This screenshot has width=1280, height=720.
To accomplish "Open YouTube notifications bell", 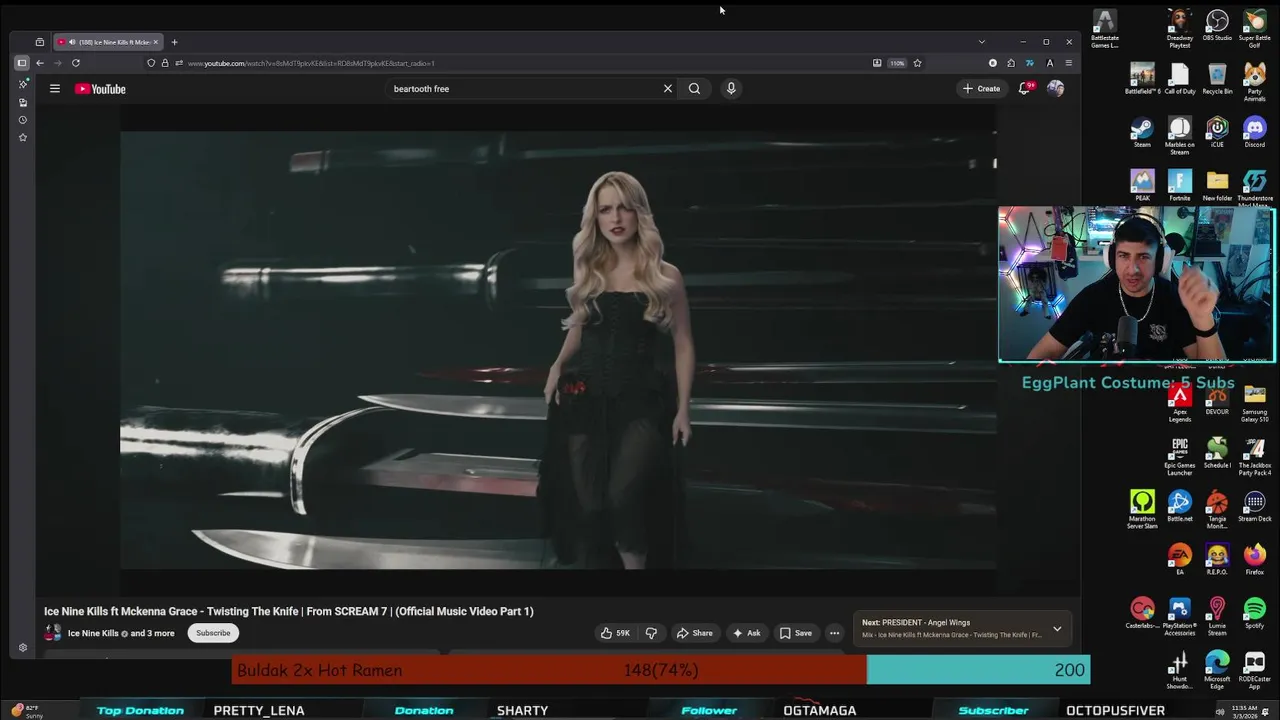I will [1025, 89].
